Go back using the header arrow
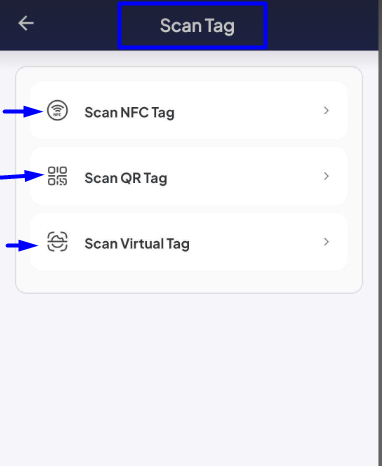The height and width of the screenshot is (466, 382). pos(26,24)
